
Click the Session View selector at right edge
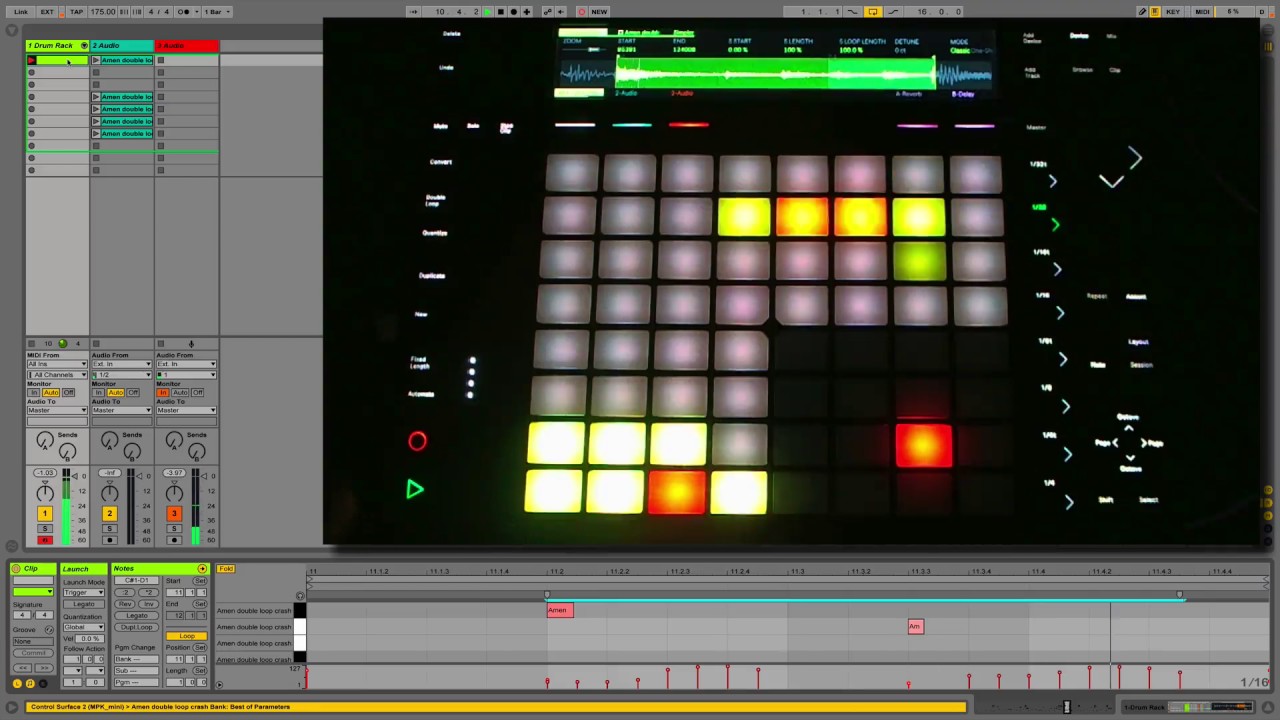(1270, 46)
